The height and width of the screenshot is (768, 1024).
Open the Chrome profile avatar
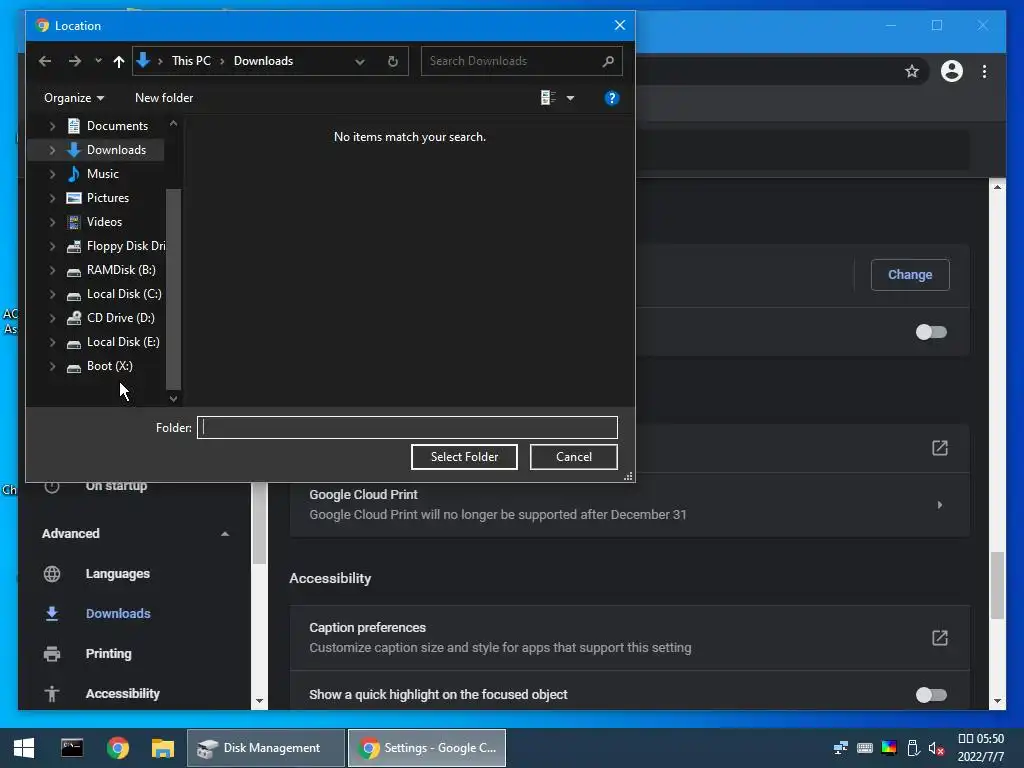952,71
